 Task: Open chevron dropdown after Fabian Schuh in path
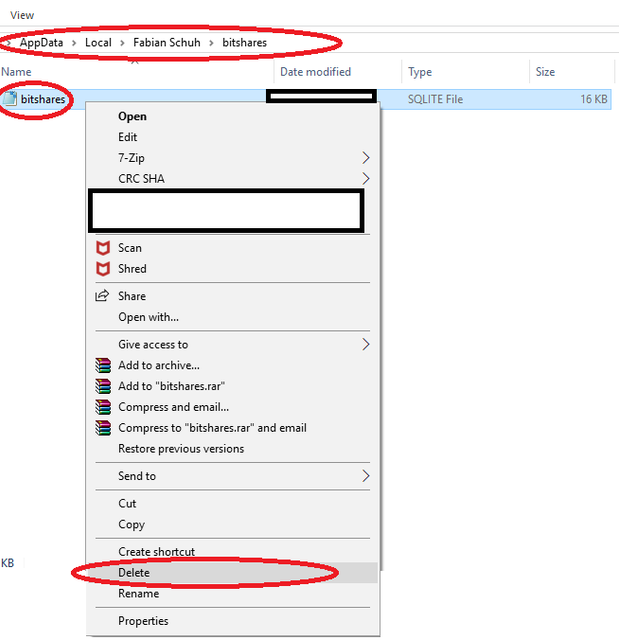pyautogui.click(x=211, y=43)
